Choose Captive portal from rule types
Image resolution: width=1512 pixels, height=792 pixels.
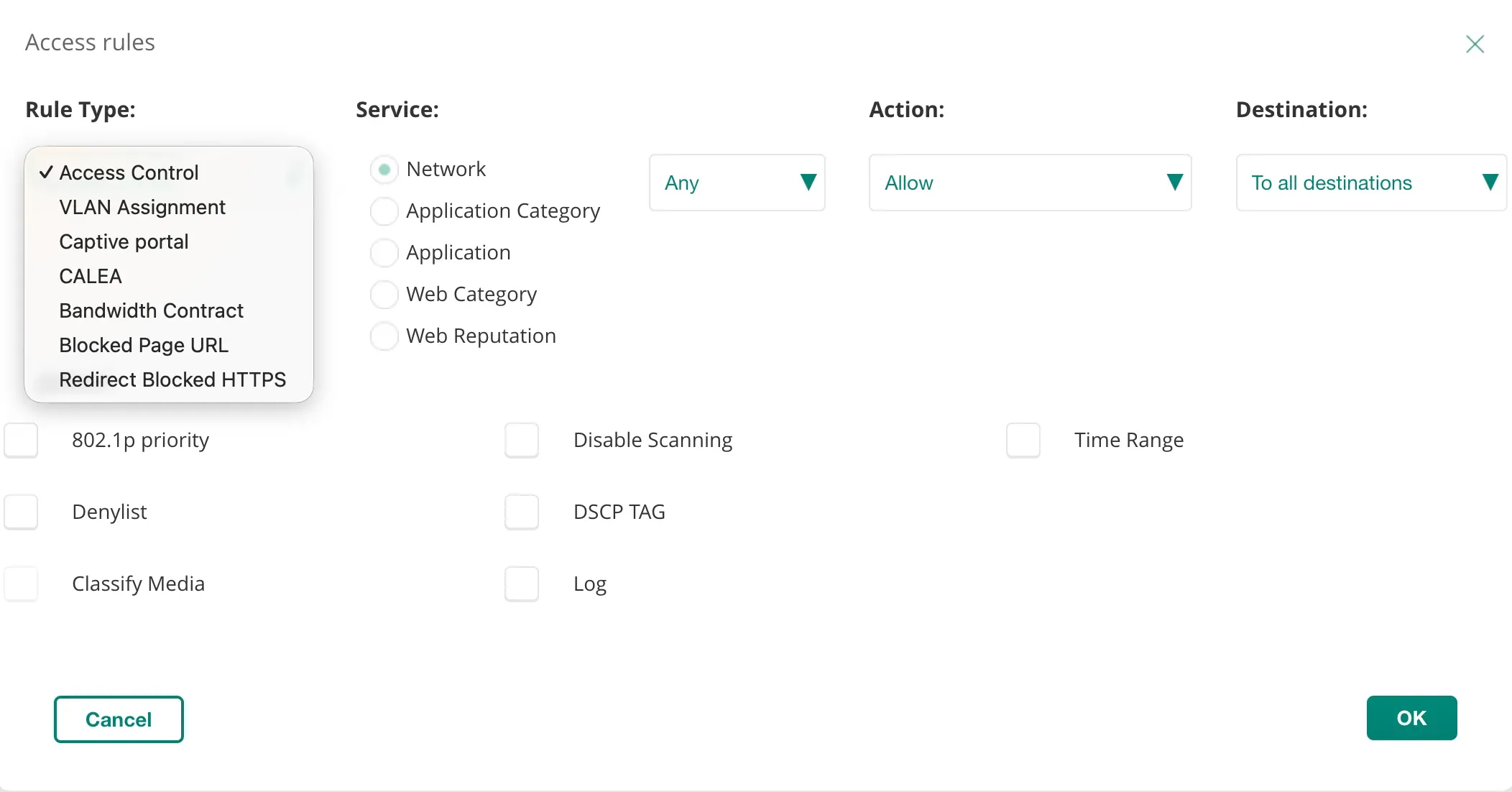[x=124, y=241]
